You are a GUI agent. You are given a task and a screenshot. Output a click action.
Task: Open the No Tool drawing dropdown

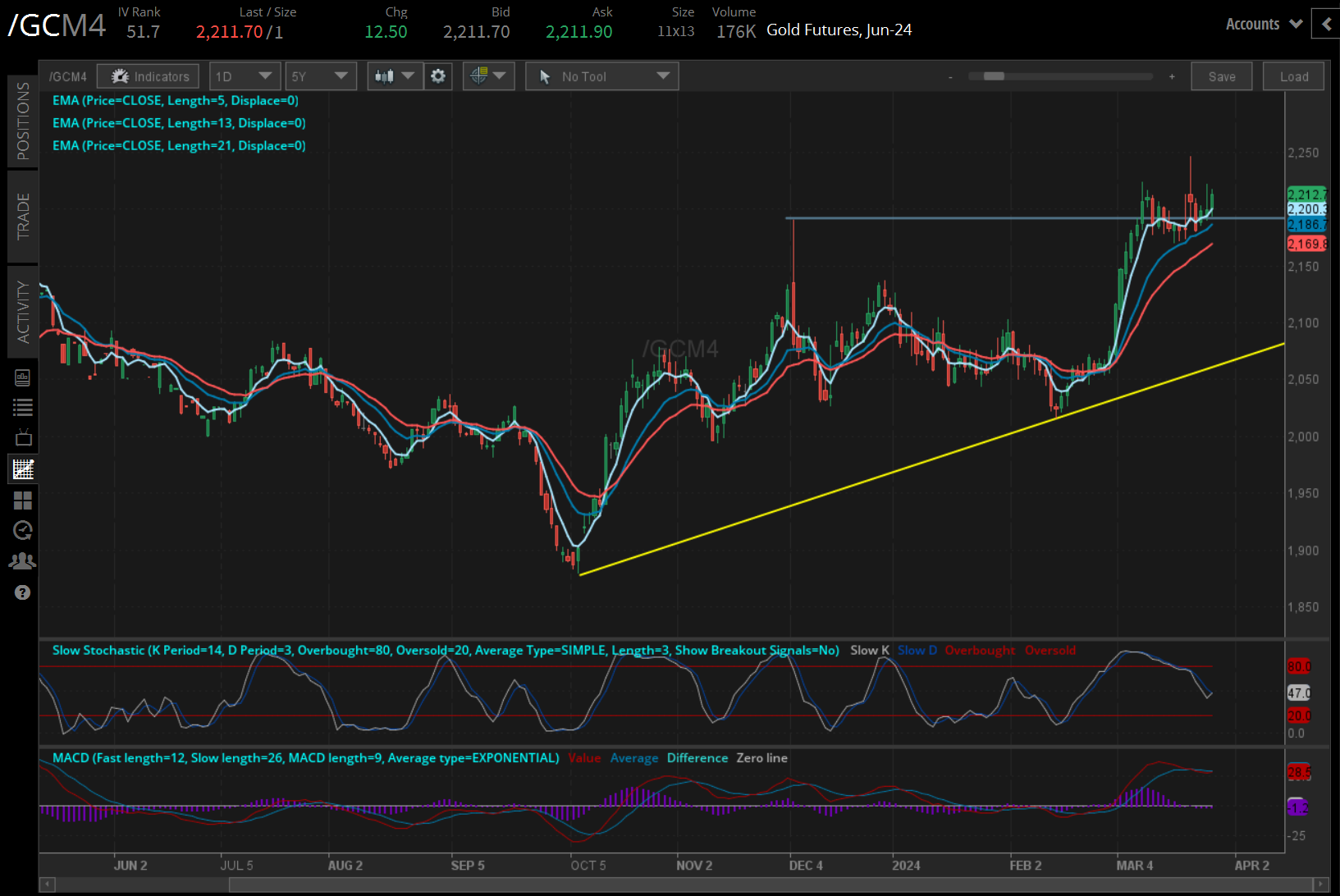click(x=601, y=76)
